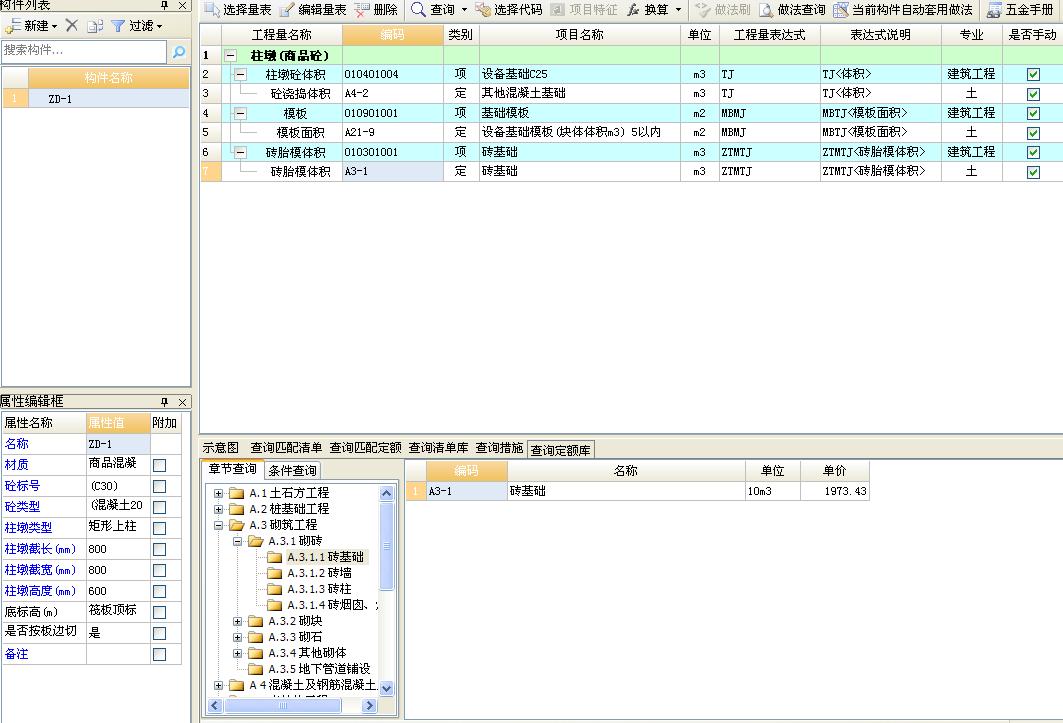Screen dimensions: 1063x723
Task: Click the 柱墩截长(mm) value 800
Action: (x=118, y=549)
